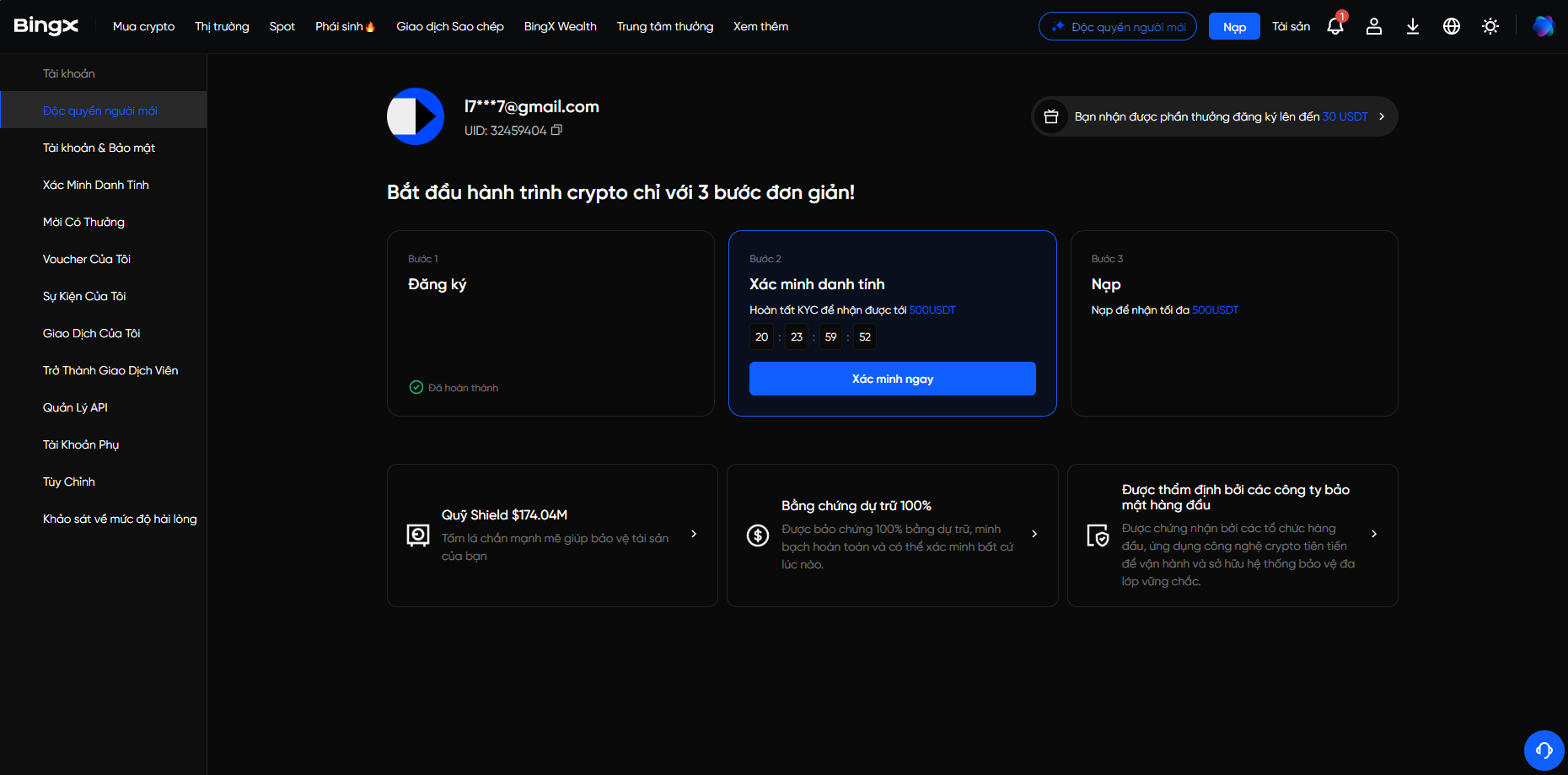Open Voucher Của Tôi sidebar item
This screenshot has height=775, width=1568.
(103, 259)
